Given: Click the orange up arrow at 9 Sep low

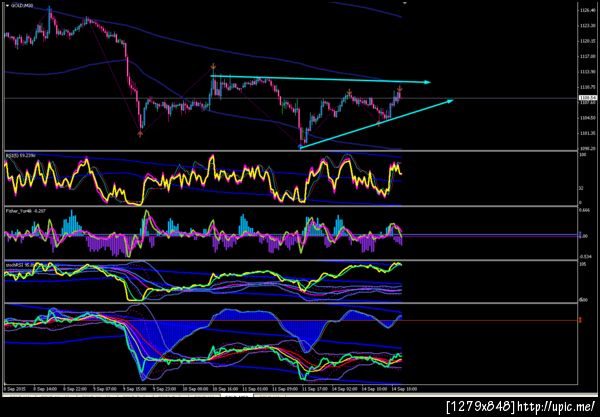Looking at the screenshot, I should point(140,134).
